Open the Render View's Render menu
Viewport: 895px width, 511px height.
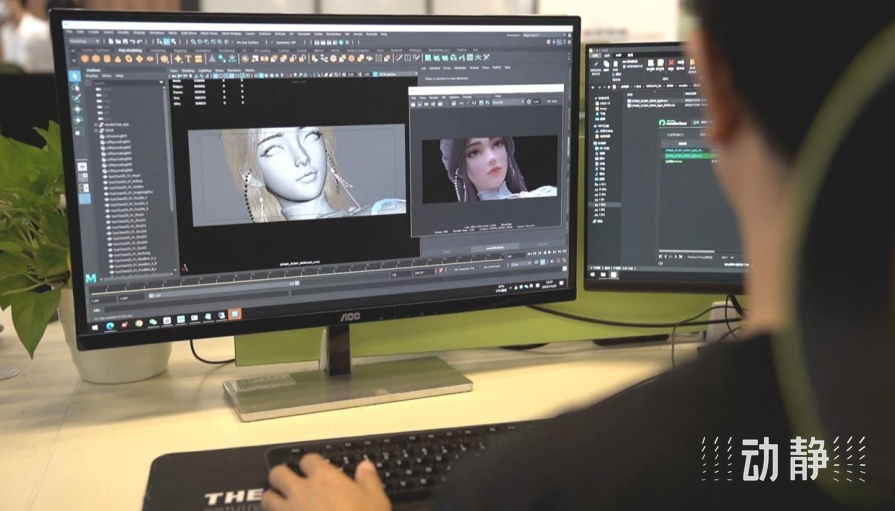434,98
